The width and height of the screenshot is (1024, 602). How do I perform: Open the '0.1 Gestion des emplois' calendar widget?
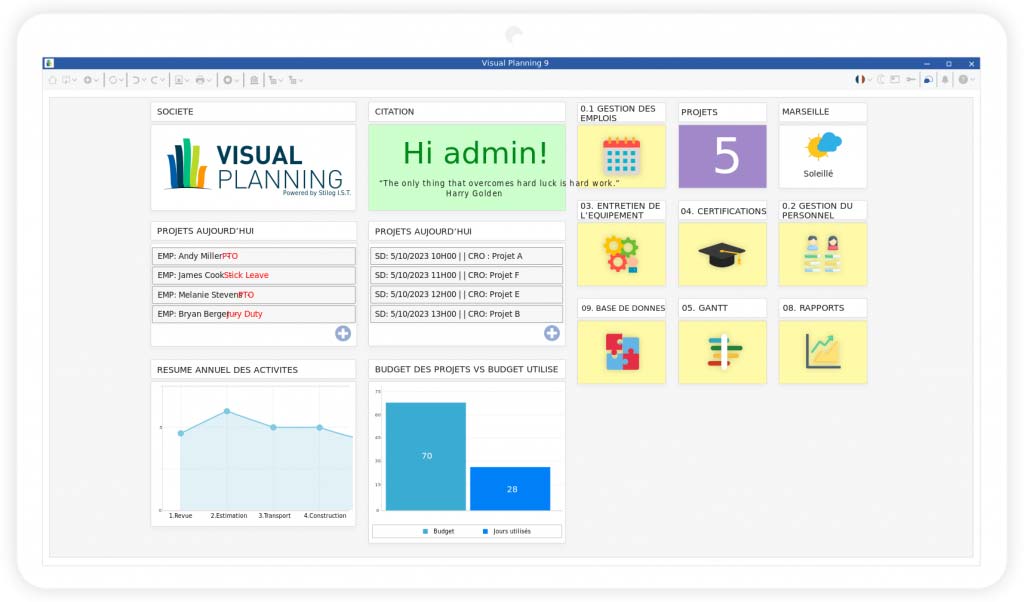621,156
